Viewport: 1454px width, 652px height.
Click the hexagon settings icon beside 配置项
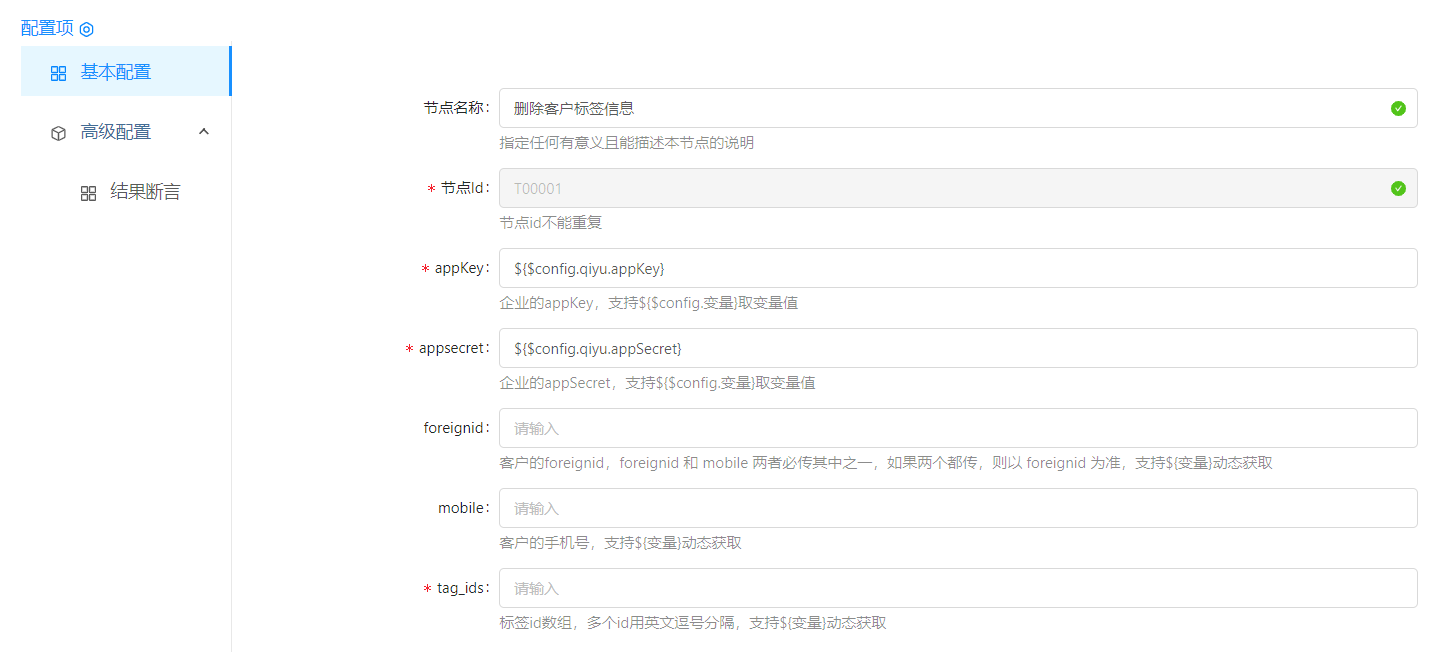pyautogui.click(x=87, y=29)
